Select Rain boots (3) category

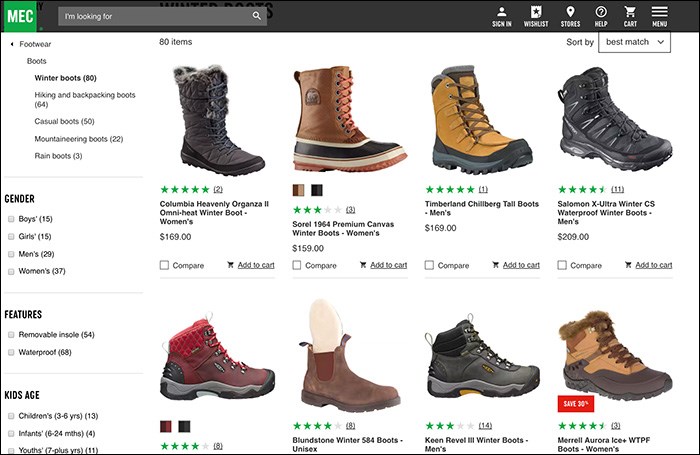click(x=58, y=156)
